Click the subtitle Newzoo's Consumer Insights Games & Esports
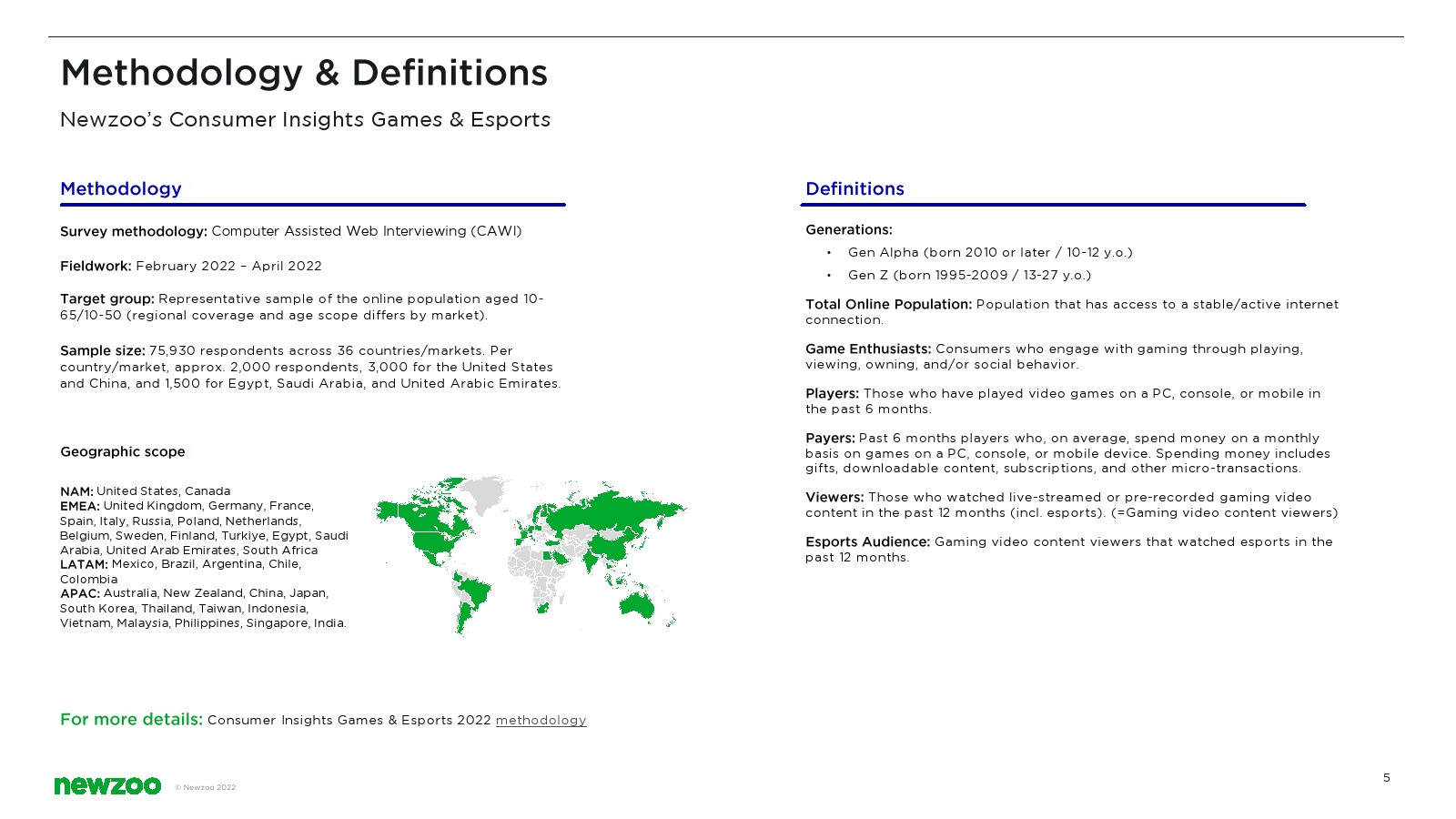Screen dimensions: 1456x819 (305, 119)
